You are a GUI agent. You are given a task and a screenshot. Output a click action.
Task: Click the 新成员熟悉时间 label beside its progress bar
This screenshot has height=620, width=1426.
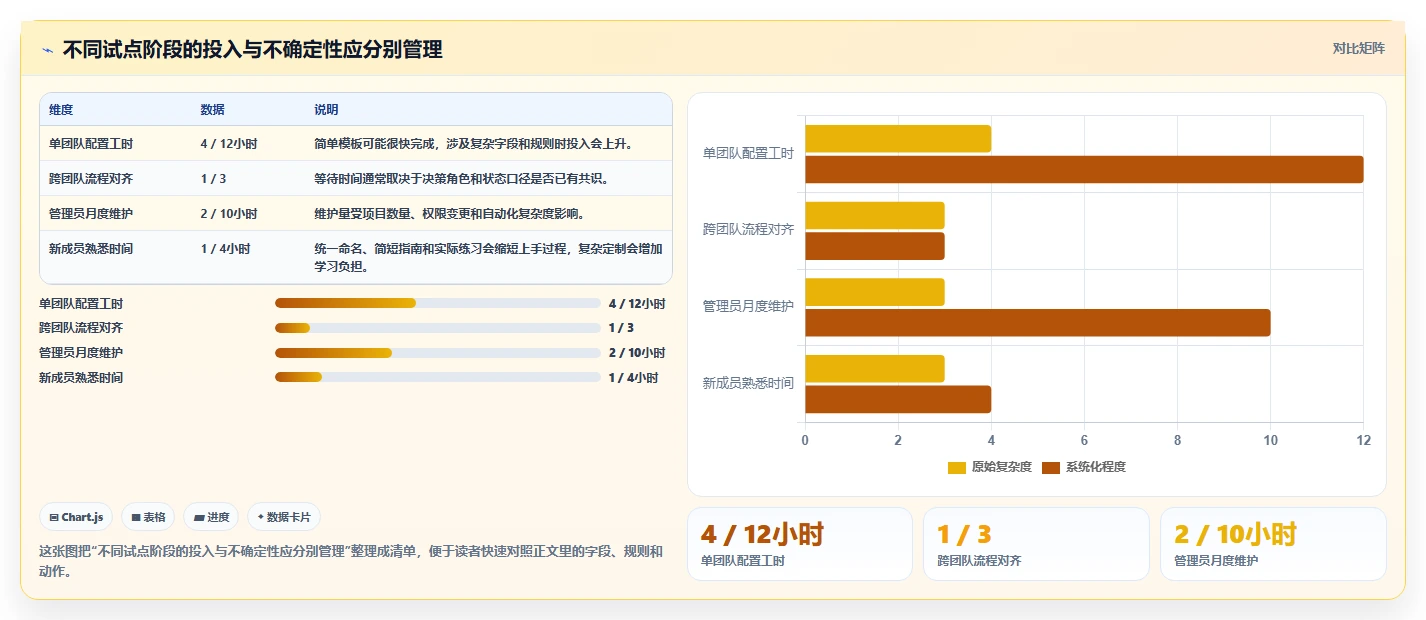pyautogui.click(x=81, y=378)
